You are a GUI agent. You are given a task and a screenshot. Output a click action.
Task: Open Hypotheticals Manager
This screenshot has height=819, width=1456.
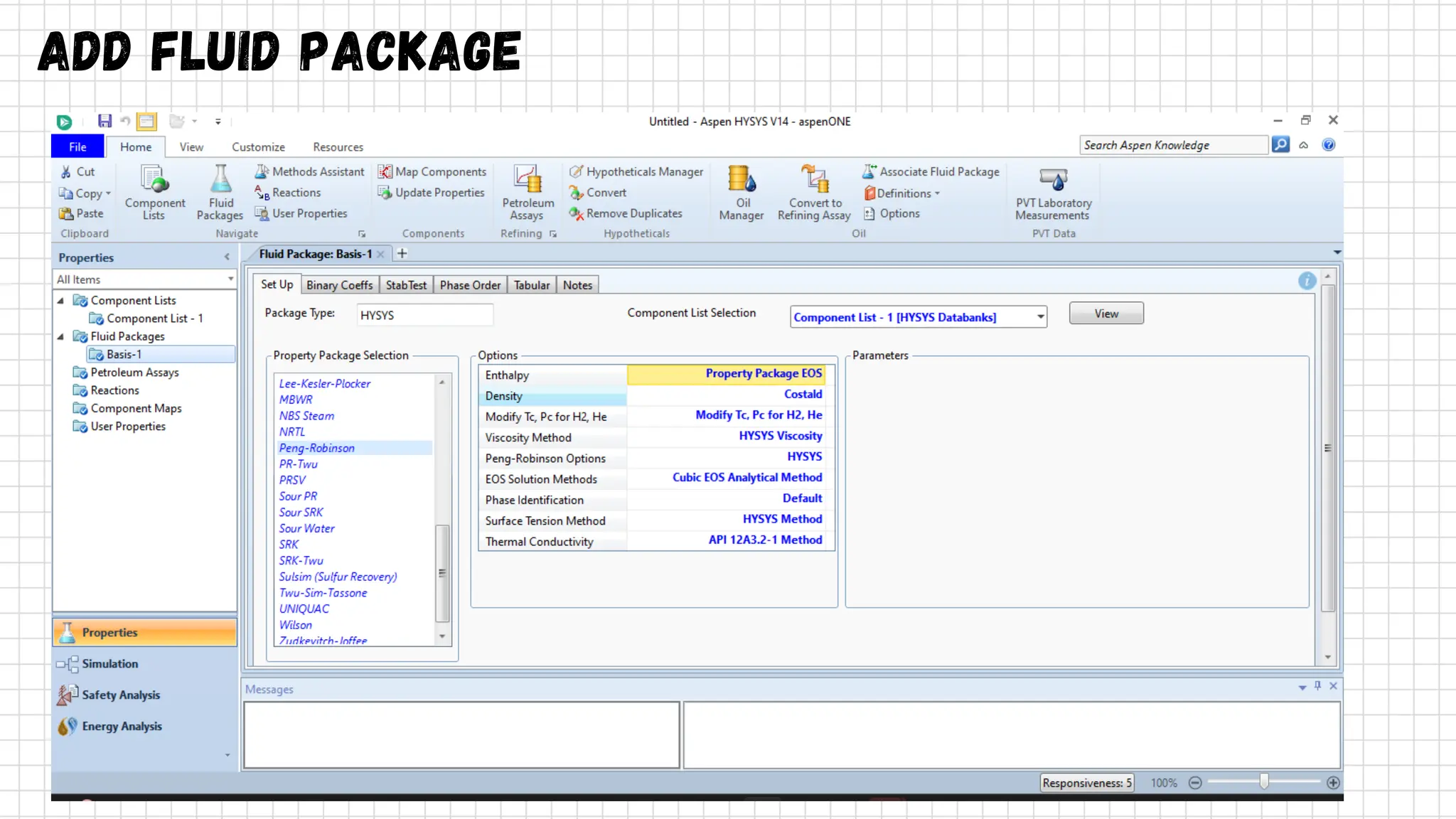[x=636, y=171]
